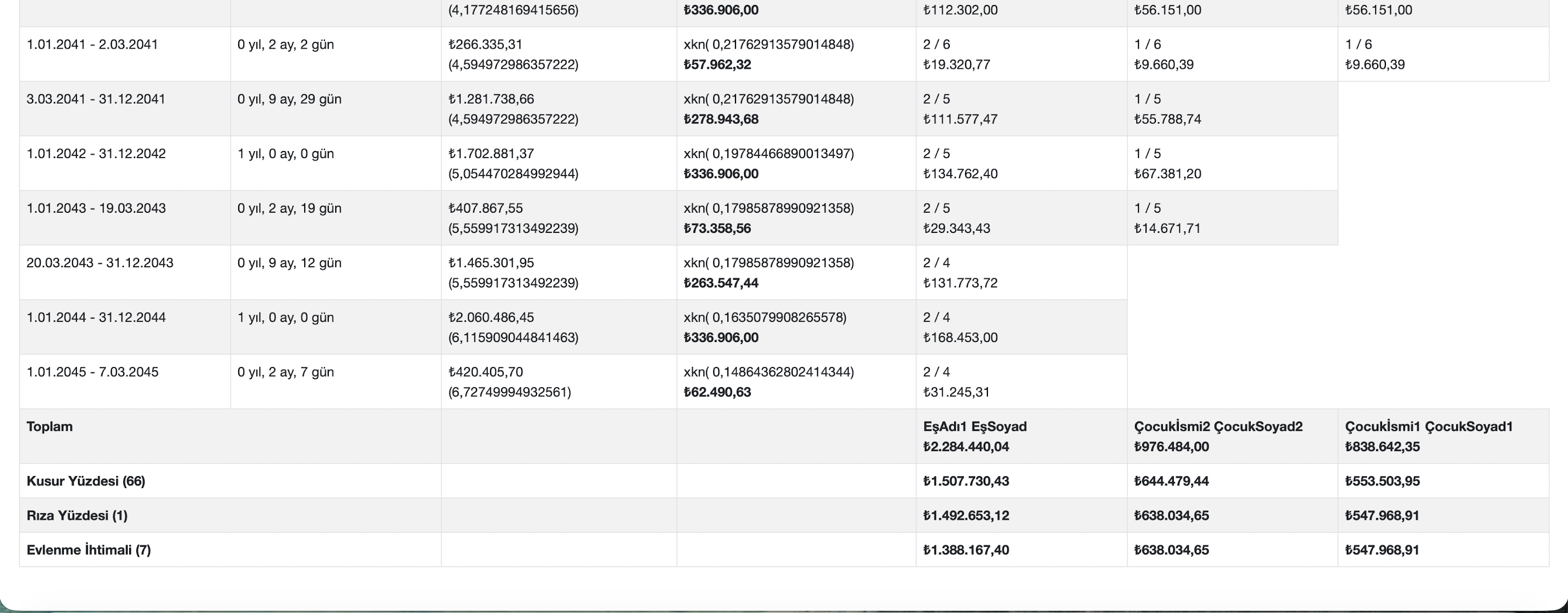
Task: Select the 1.01.2043 - 19.03.2043 period cell
Action: click(96, 208)
